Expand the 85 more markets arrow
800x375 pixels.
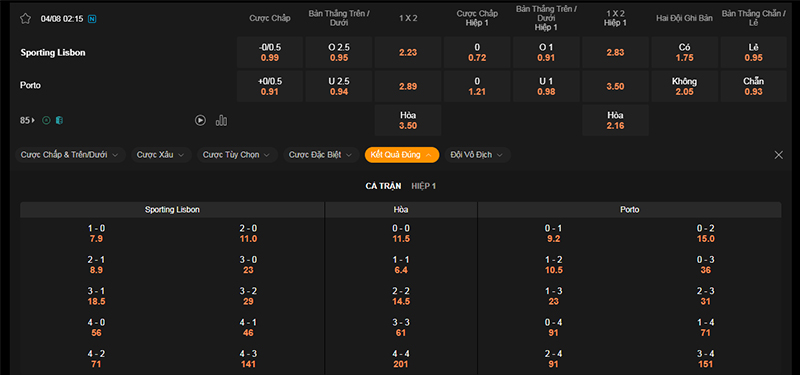click(x=28, y=120)
